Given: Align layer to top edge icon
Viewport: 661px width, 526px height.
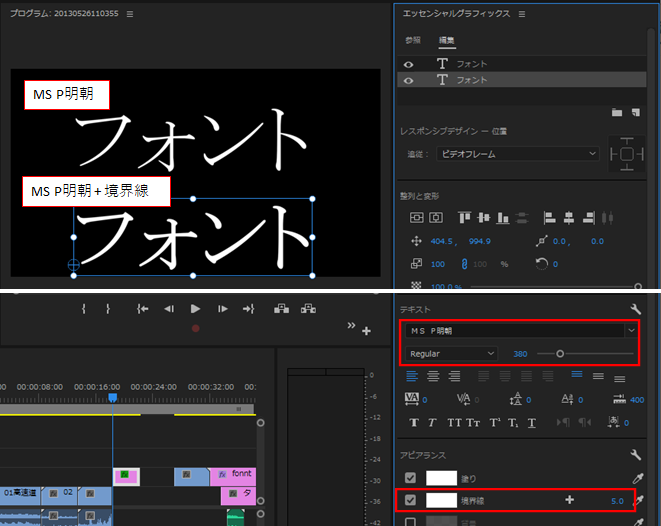Looking at the screenshot, I should [465, 217].
